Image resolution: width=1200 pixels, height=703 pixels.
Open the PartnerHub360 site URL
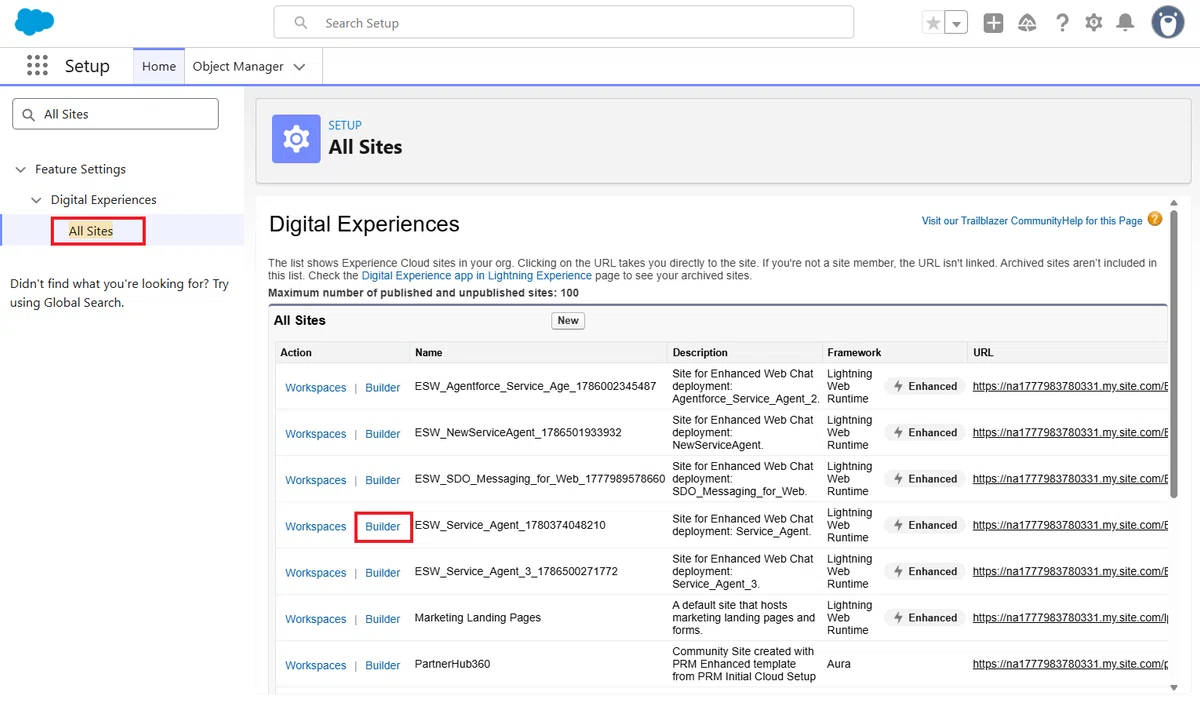click(1070, 664)
